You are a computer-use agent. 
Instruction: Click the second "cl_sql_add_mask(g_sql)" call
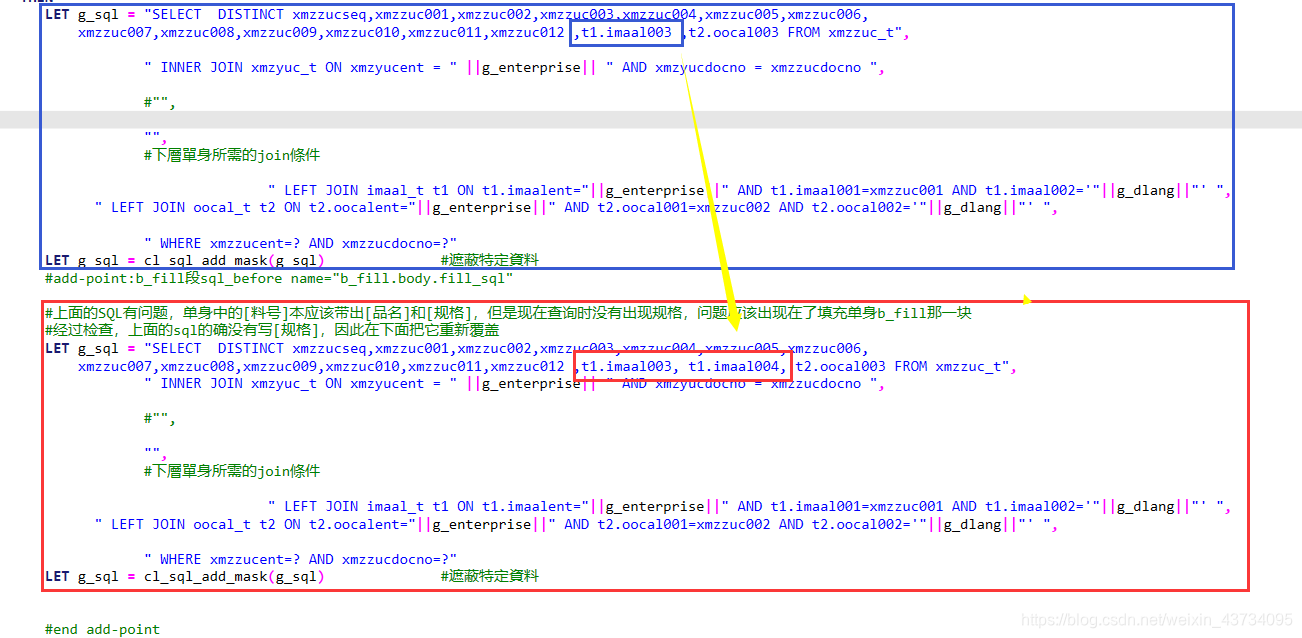(x=234, y=576)
